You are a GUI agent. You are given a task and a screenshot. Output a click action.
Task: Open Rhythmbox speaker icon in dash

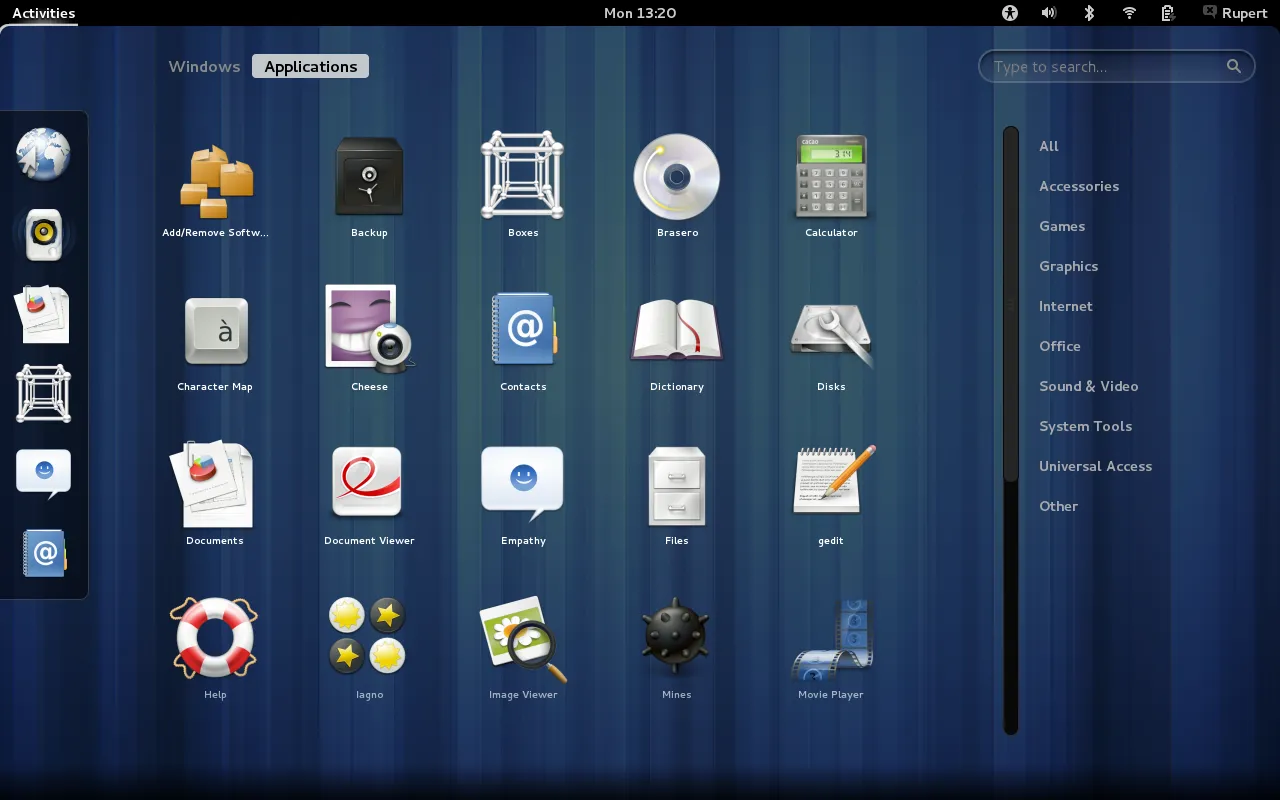coord(42,234)
